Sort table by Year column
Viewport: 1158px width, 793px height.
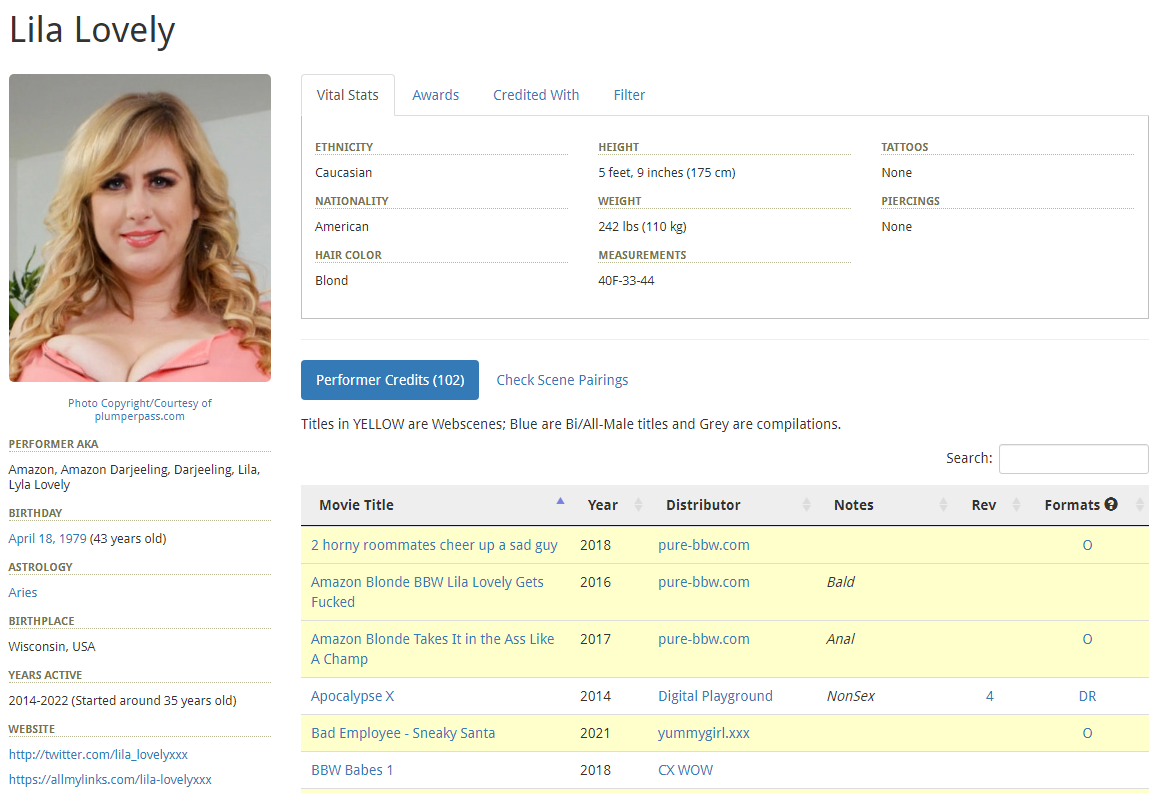tap(612, 505)
